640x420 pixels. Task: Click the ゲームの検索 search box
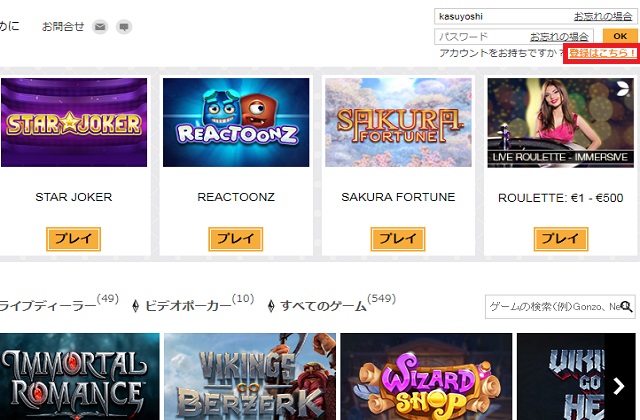tap(560, 307)
